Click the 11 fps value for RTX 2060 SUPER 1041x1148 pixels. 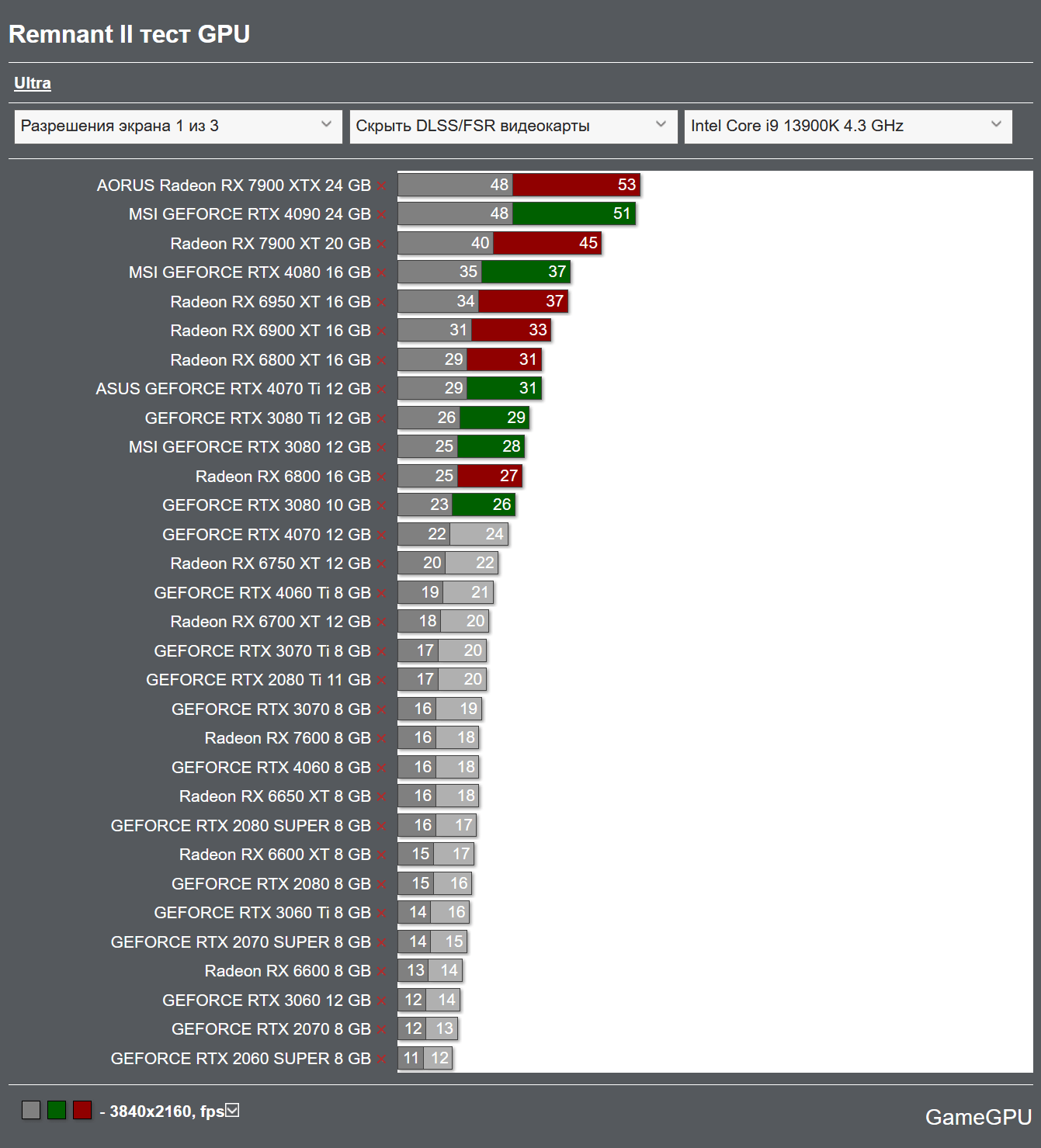coord(411,1058)
